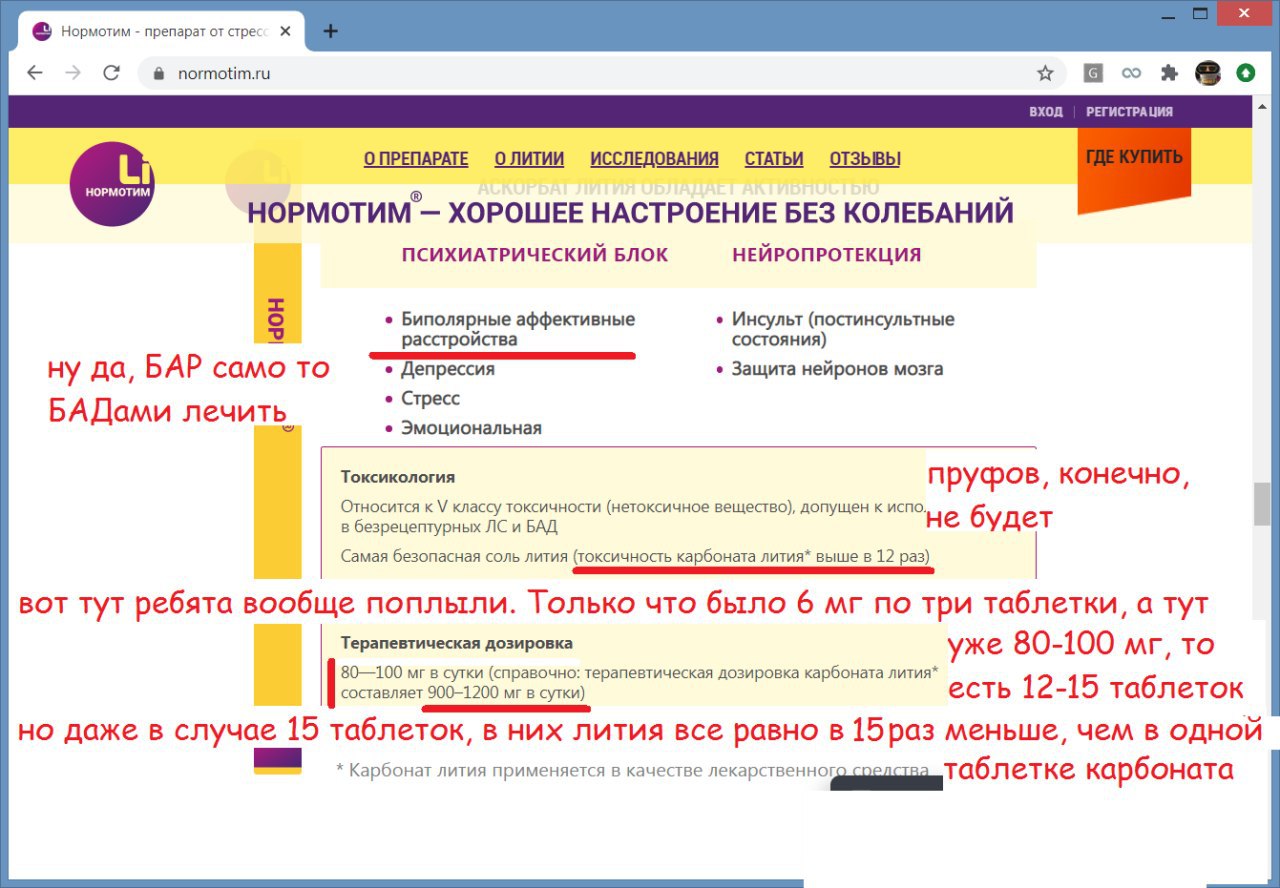Click the Нормотим Li logo
Viewport: 1280px width, 888px height.
112,183
